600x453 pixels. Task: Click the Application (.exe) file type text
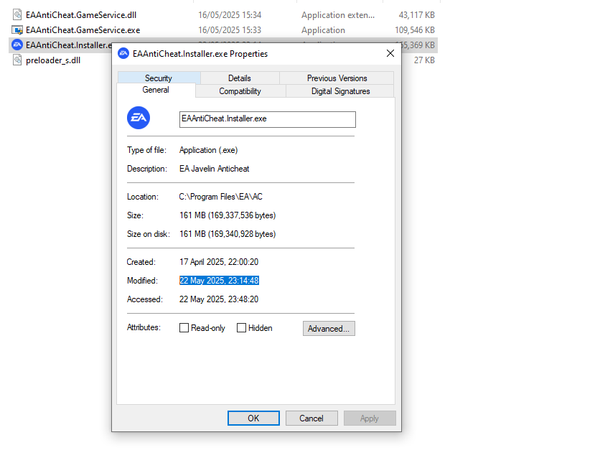[209, 150]
